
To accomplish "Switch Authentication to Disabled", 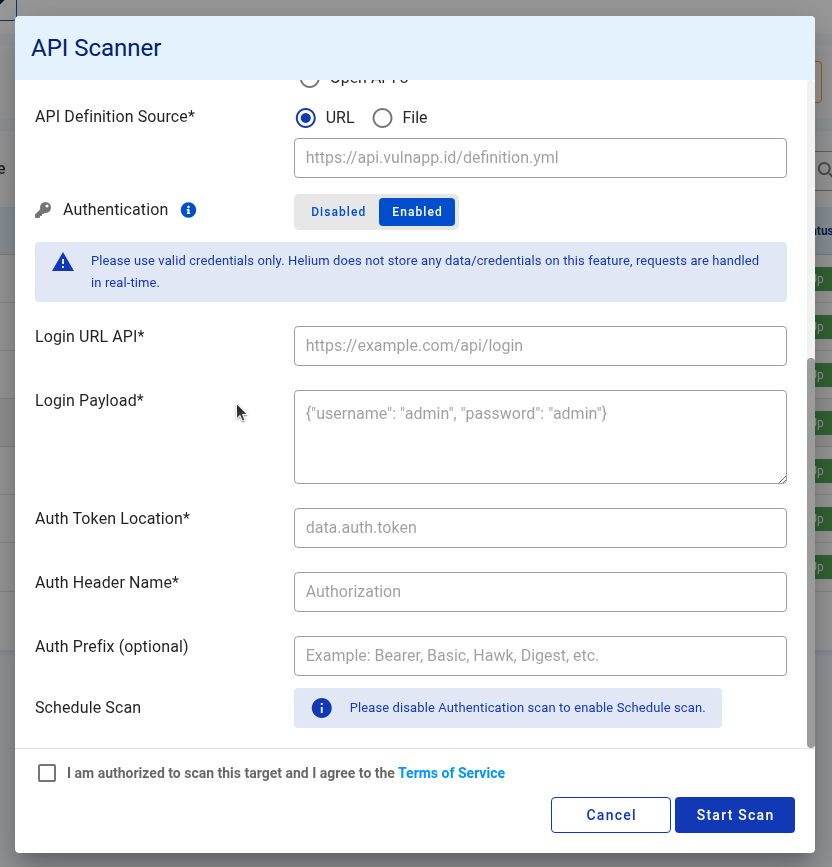I will coord(338,212).
